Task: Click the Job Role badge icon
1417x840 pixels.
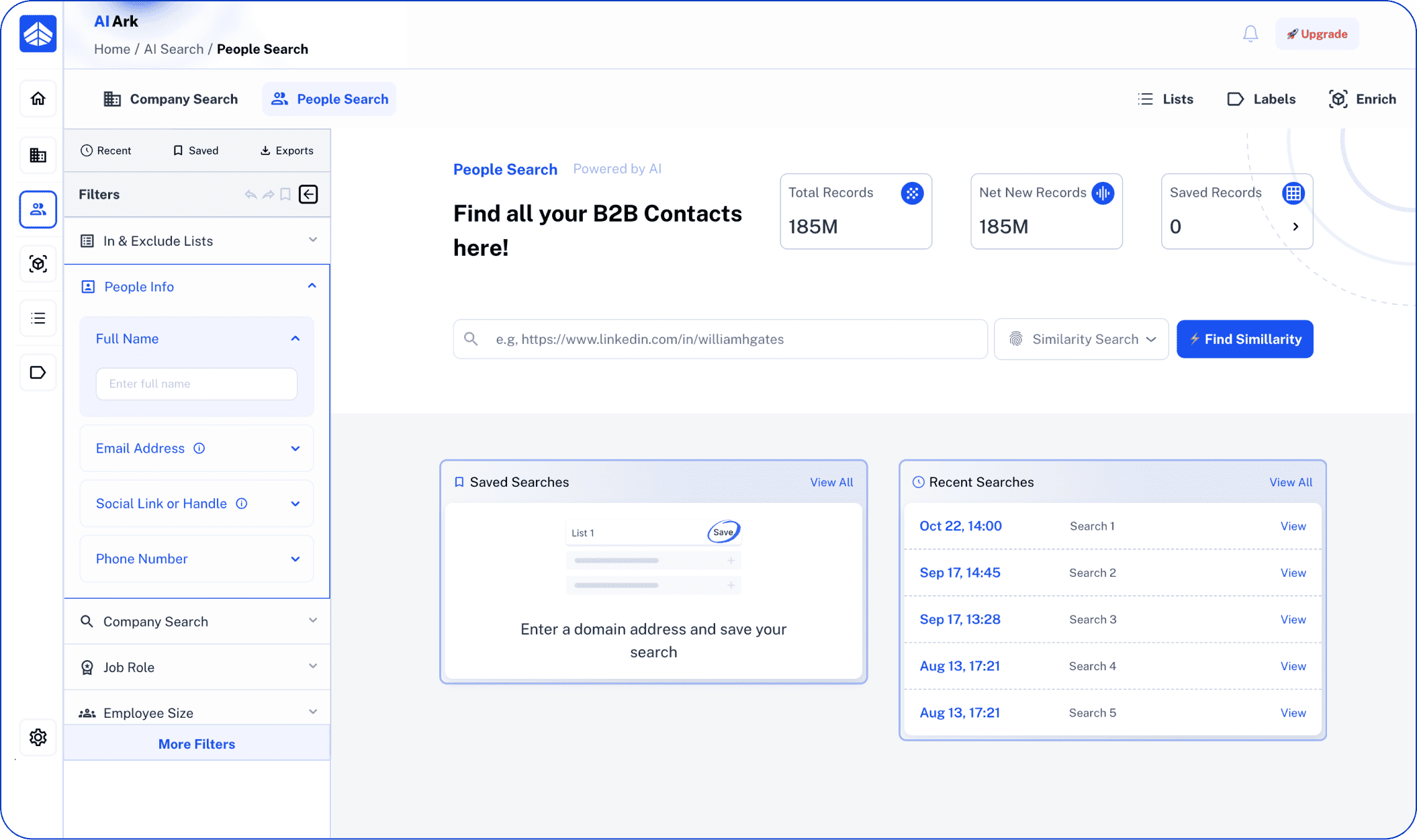Action: 87,667
